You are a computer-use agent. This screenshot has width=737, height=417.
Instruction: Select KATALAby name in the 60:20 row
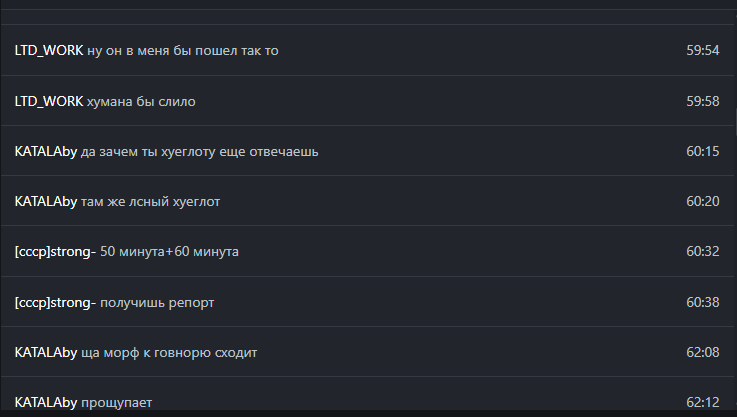(x=46, y=201)
